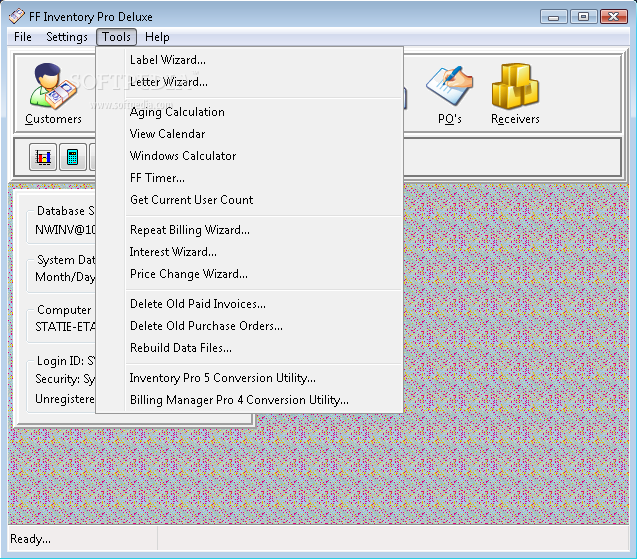Open the Help menu

click(x=157, y=37)
